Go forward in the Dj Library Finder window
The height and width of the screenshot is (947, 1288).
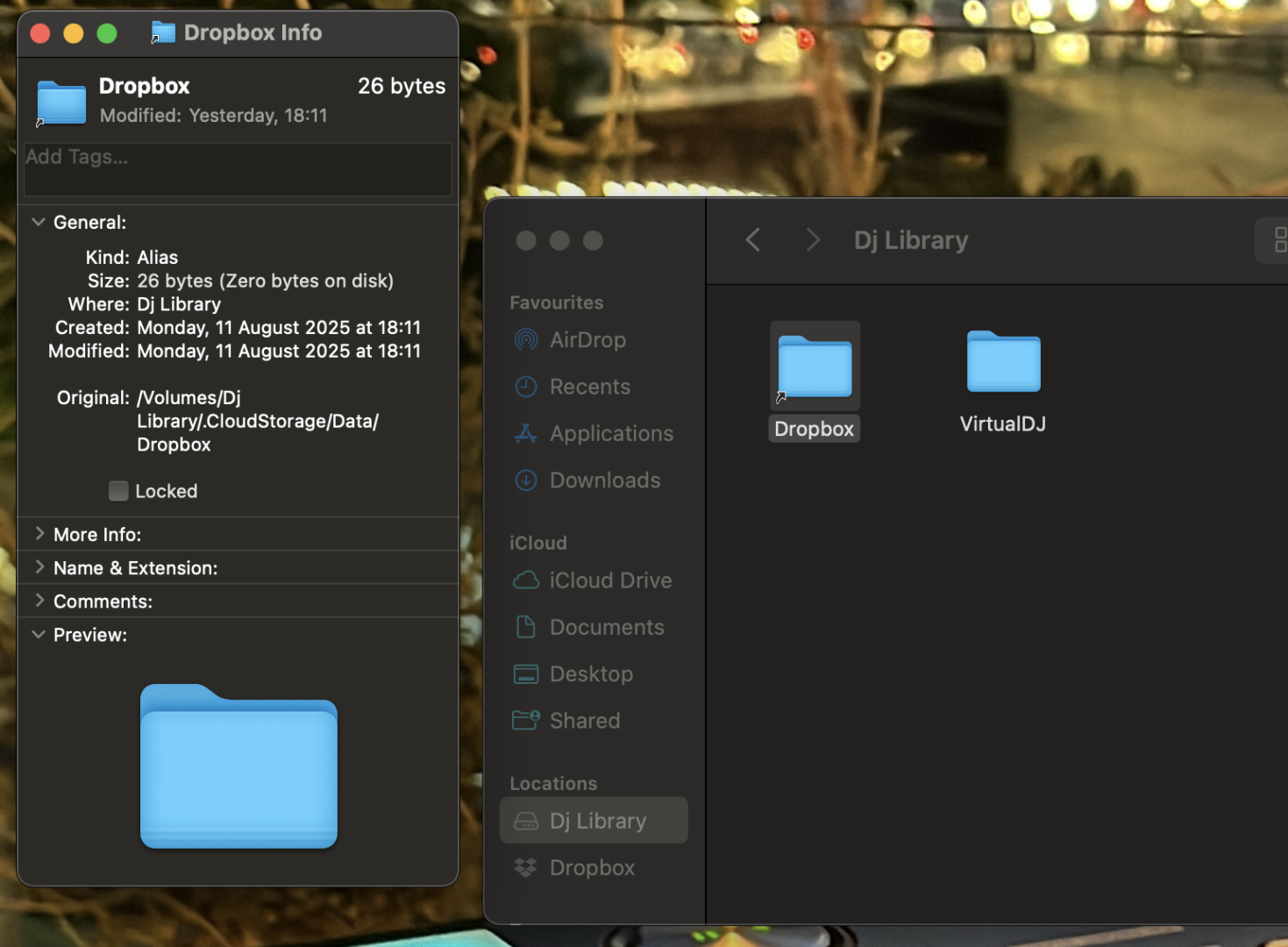pyautogui.click(x=813, y=240)
